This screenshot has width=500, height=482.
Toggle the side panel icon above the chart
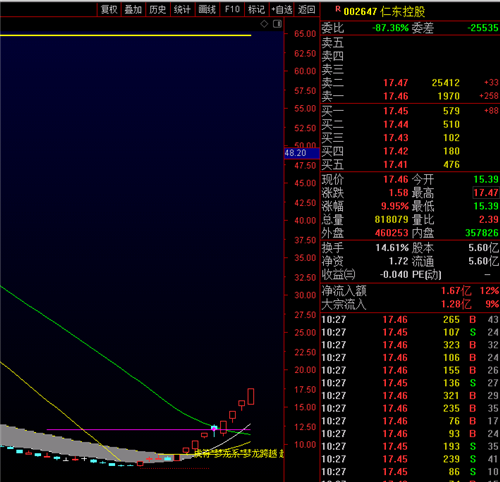click(x=277, y=24)
